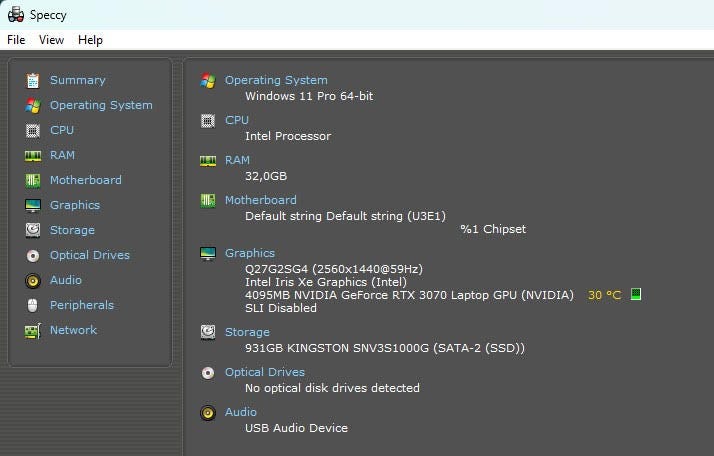Screen dimensions: 714x456
Task: Click the 30 °C GPU temperature reading
Action: (604, 295)
